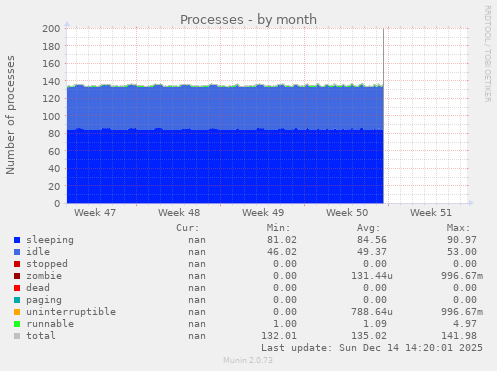Click the 'runnable' legend label
Viewport: 497px width, 371px height.
click(x=50, y=324)
